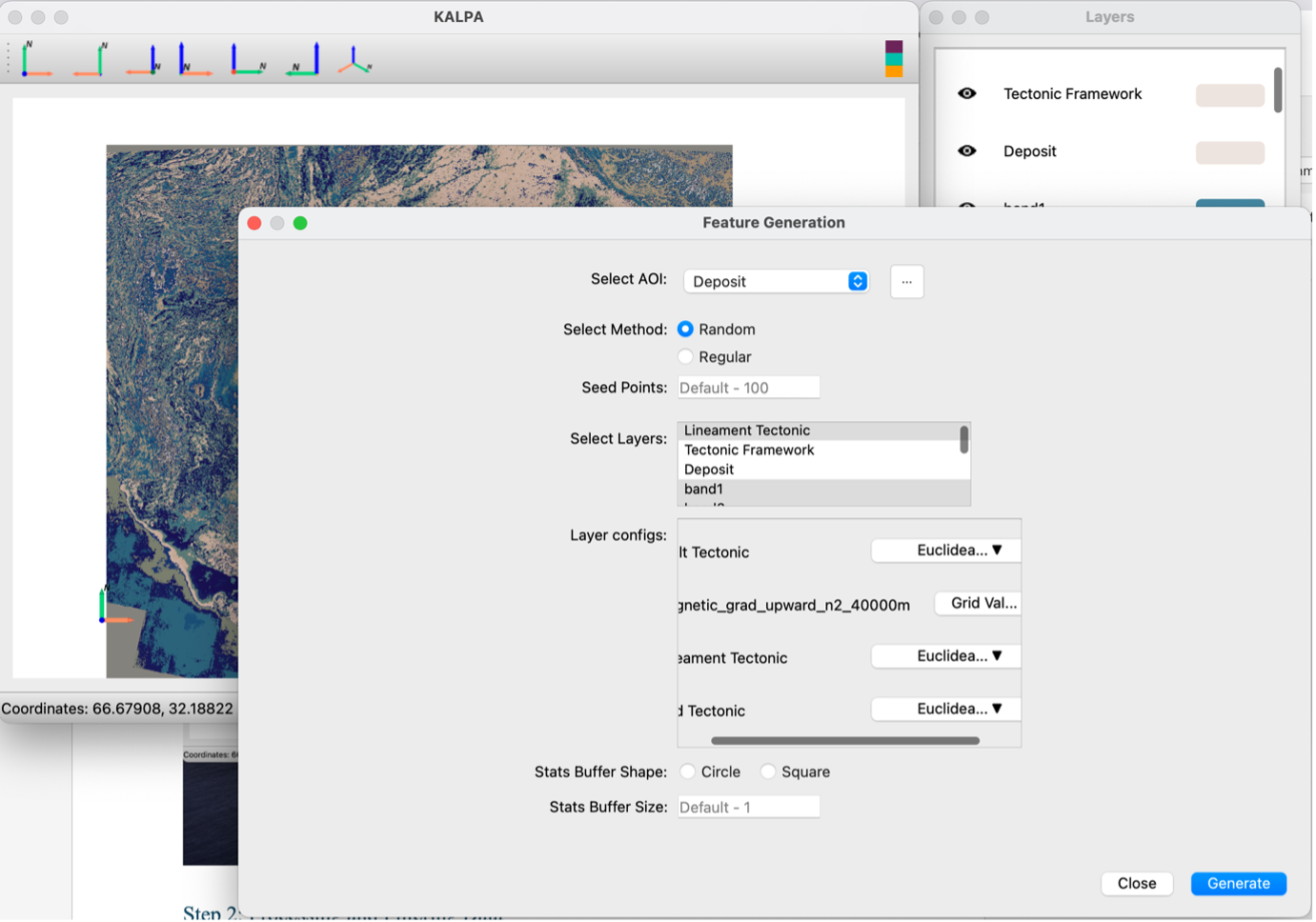Select the view icon with blue axis up and orange arrow pointing left
The height and width of the screenshot is (922, 1316).
[144, 59]
